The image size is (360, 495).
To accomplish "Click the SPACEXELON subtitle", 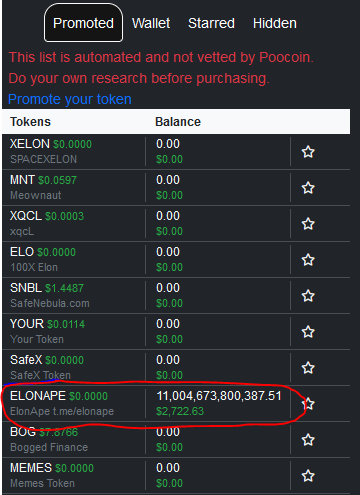I will (43, 159).
